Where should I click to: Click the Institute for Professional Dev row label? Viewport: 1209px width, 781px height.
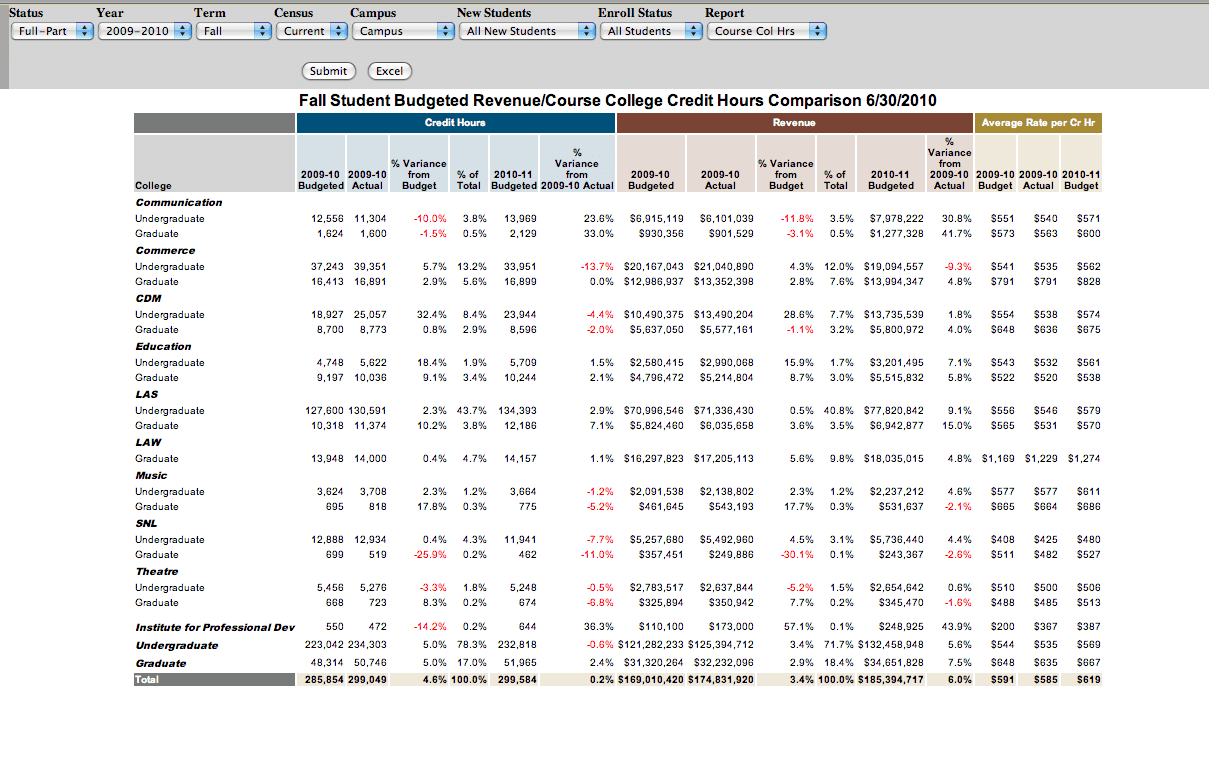coord(215,627)
